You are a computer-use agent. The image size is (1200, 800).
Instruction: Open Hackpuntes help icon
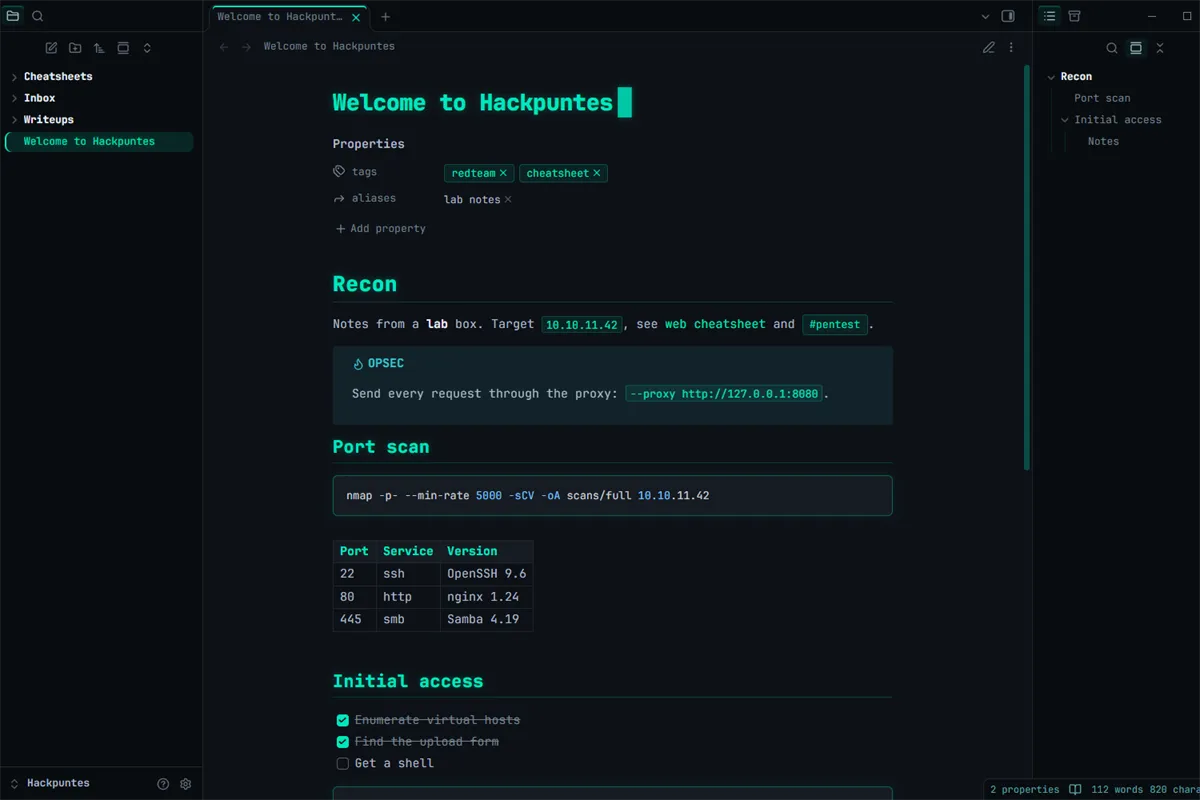pos(163,784)
